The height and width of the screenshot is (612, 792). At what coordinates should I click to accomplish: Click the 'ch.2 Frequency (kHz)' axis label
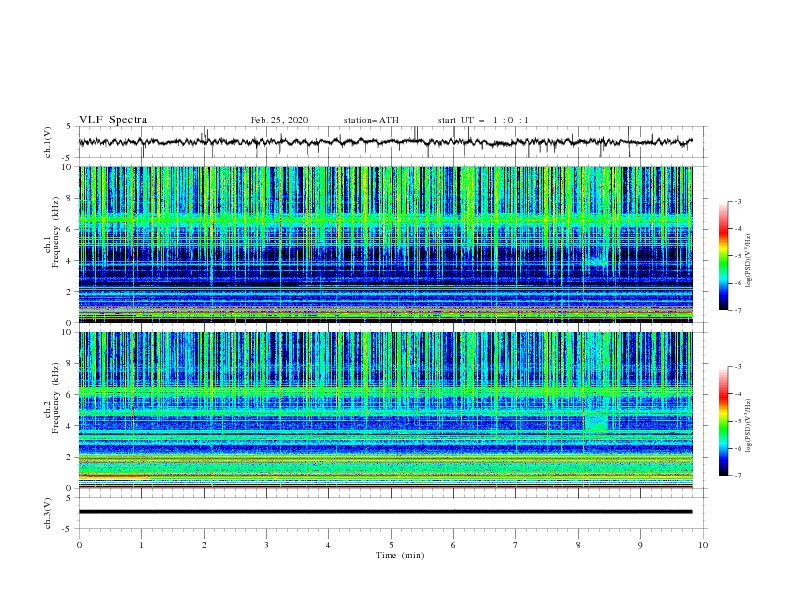(x=52, y=397)
